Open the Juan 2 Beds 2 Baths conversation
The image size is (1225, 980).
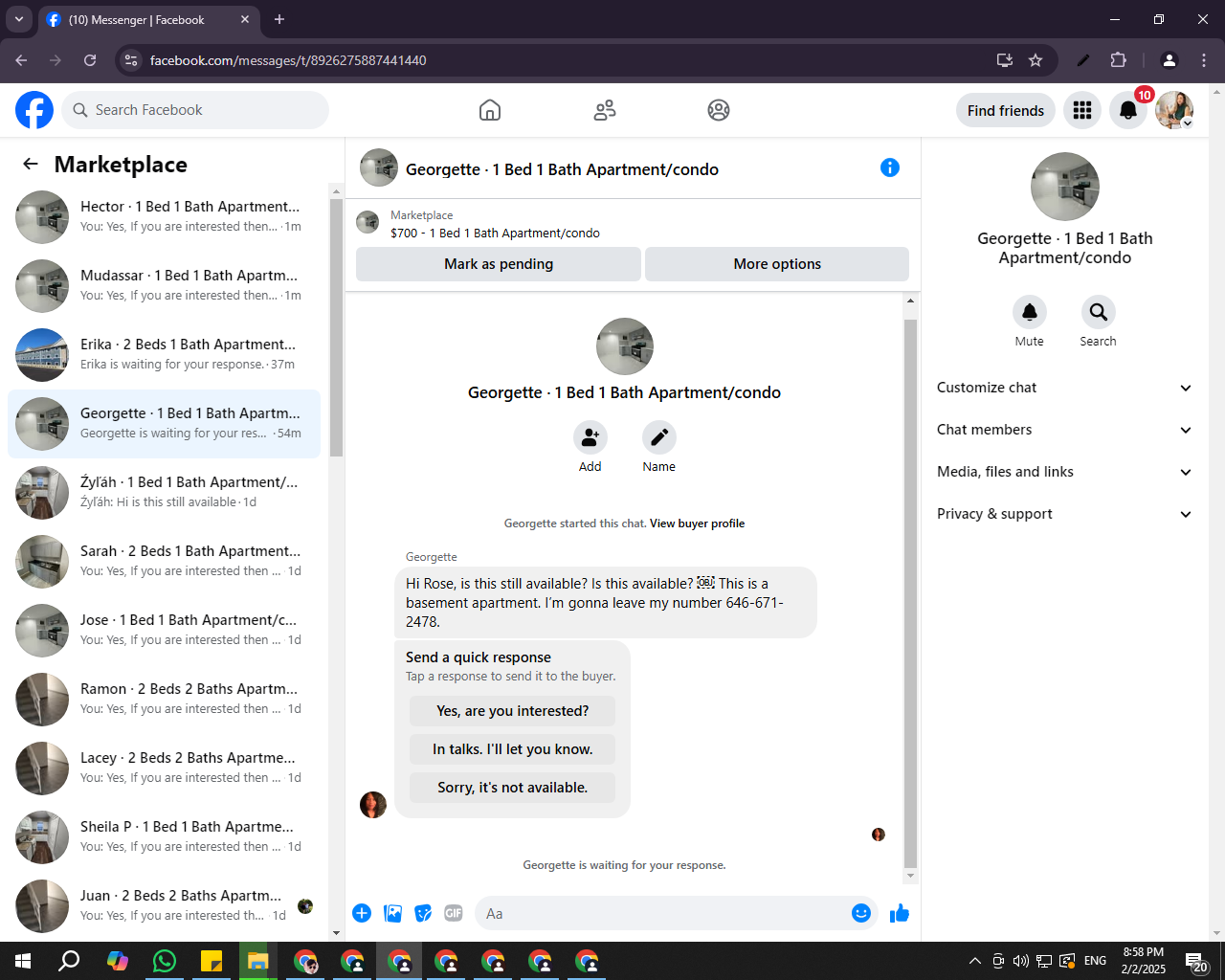(x=165, y=906)
